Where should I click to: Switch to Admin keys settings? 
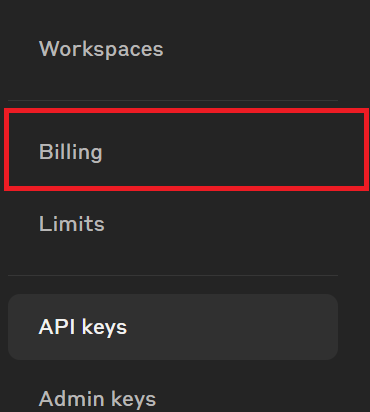173,398
